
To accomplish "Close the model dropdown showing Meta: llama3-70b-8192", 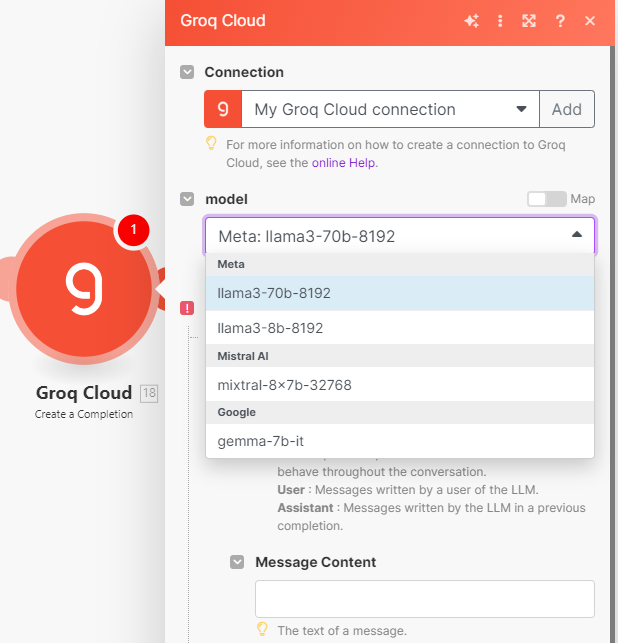I will tap(400, 236).
